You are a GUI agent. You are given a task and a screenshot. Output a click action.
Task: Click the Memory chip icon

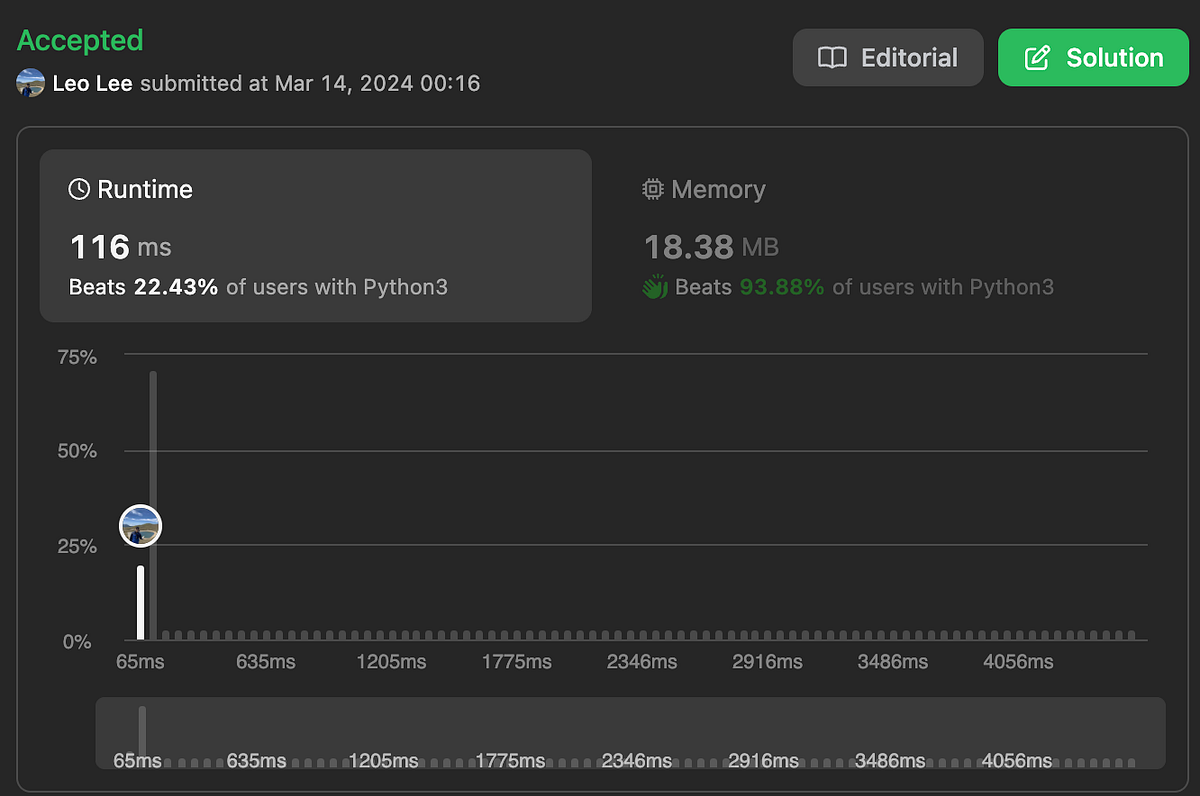click(x=653, y=189)
